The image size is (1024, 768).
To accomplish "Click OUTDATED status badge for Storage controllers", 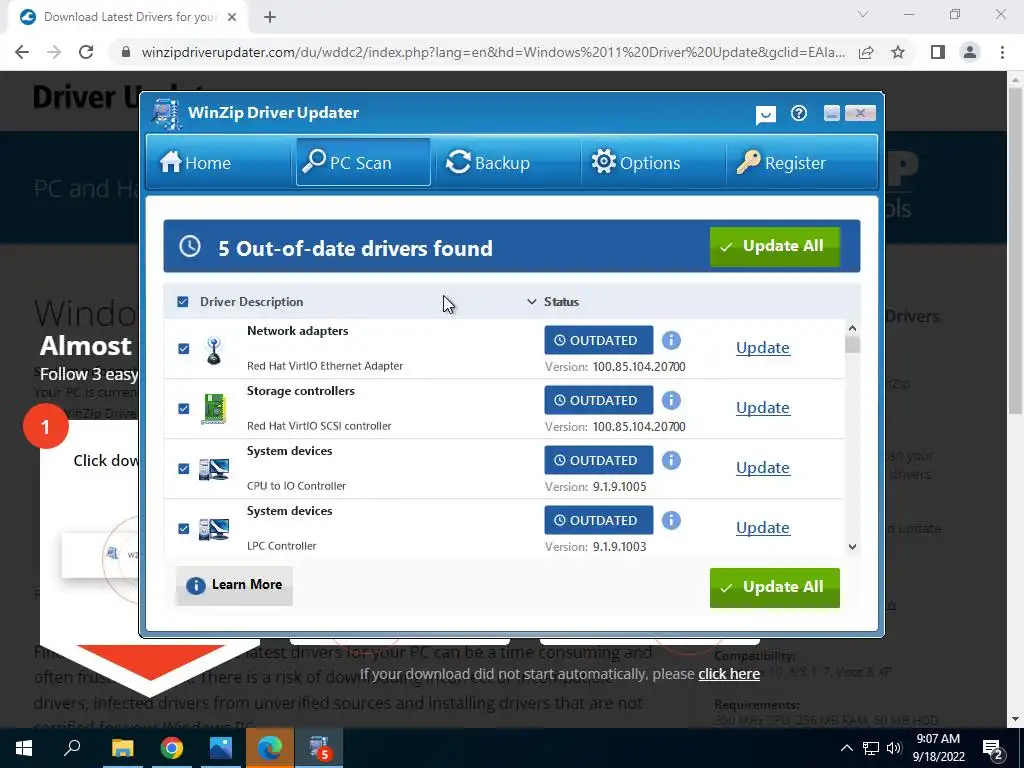I will pos(599,400).
